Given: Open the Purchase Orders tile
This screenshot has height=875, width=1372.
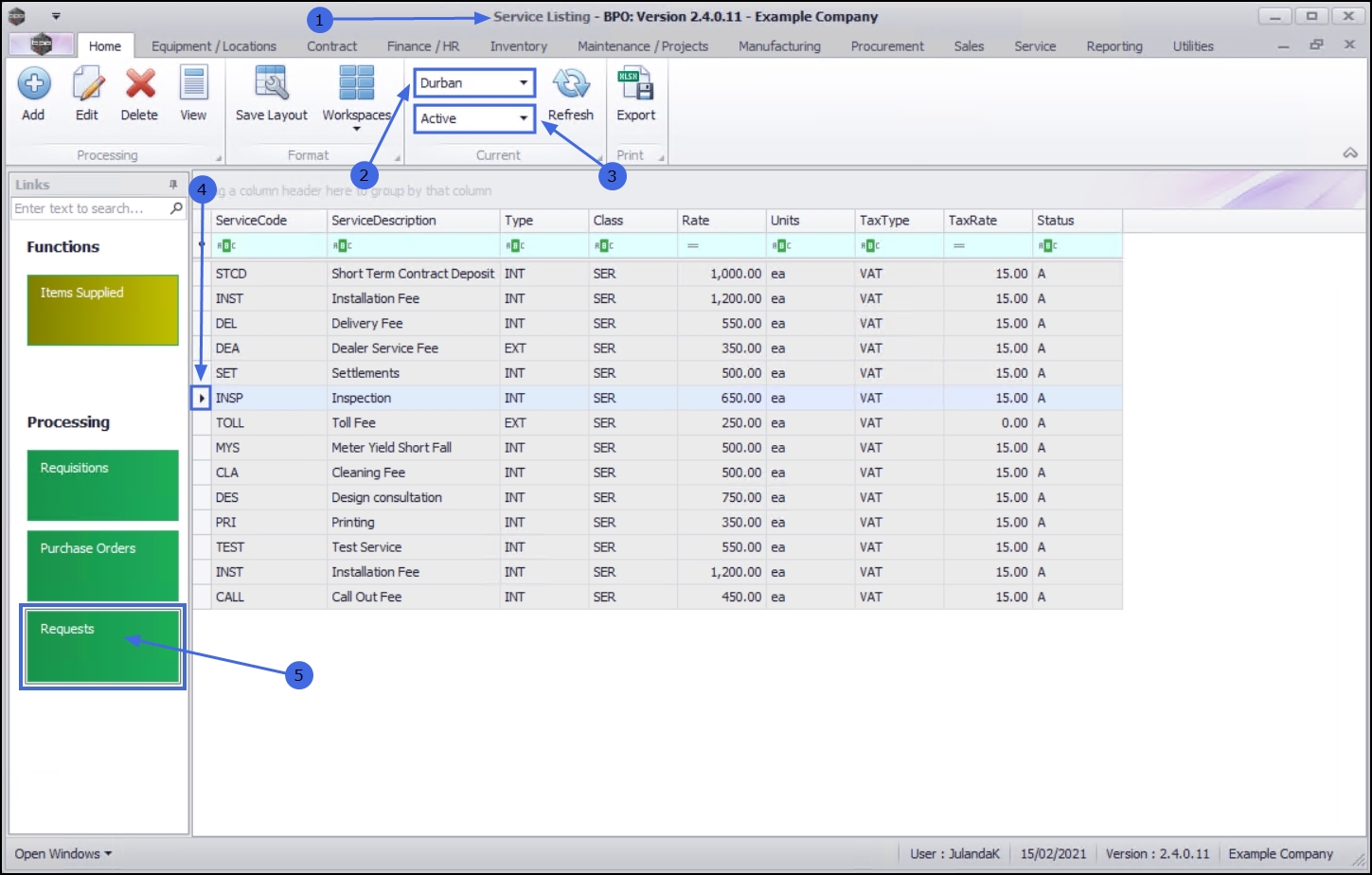Looking at the screenshot, I should tap(102, 565).
